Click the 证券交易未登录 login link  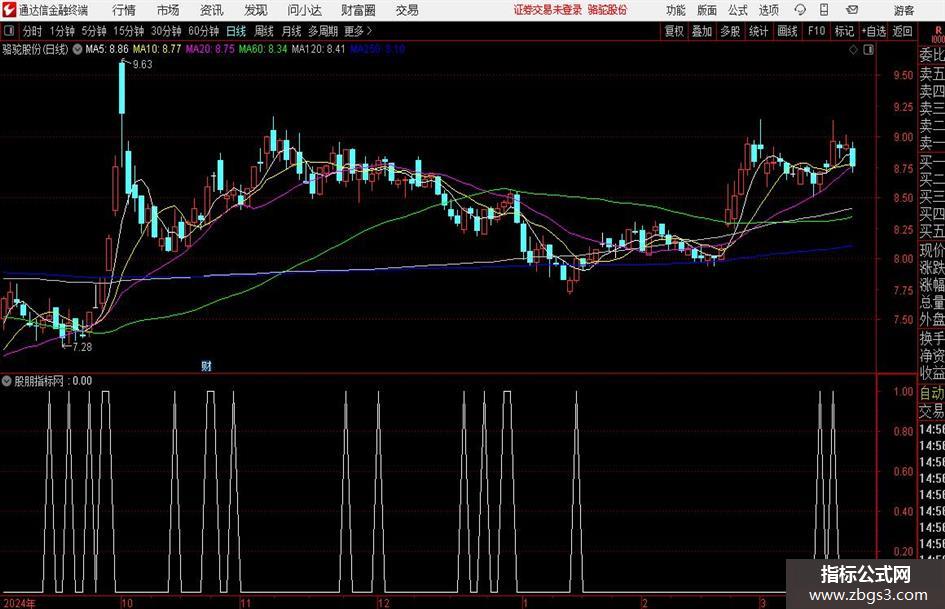547,10
